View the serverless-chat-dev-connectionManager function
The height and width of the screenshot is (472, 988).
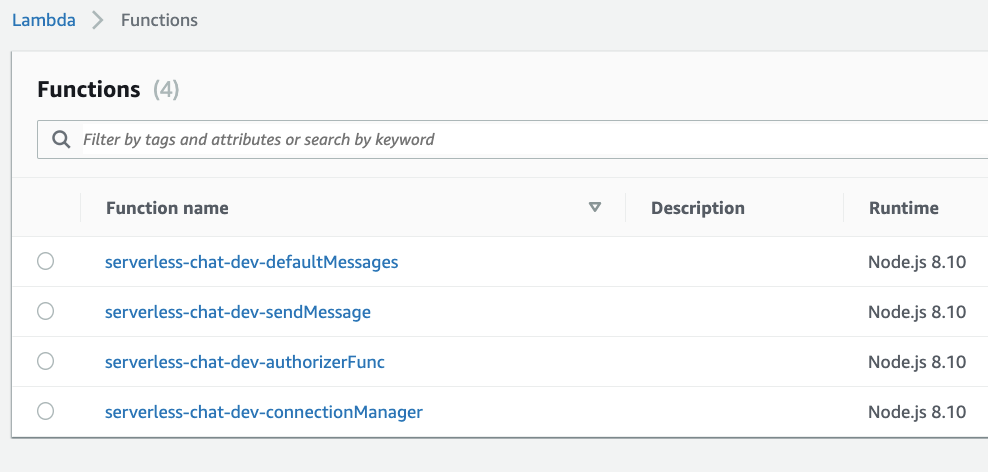263,412
